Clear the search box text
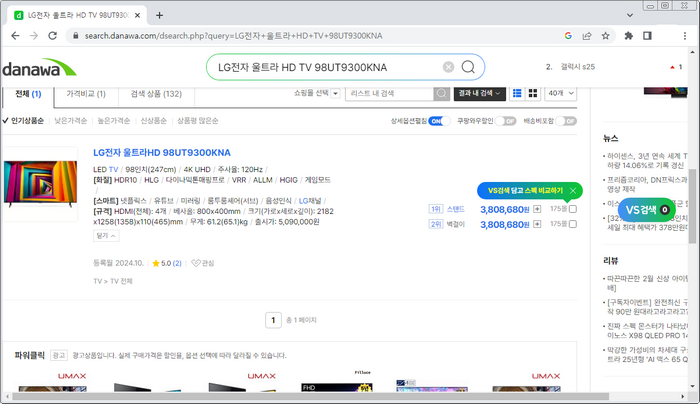The width and height of the screenshot is (700, 404). tap(448, 67)
